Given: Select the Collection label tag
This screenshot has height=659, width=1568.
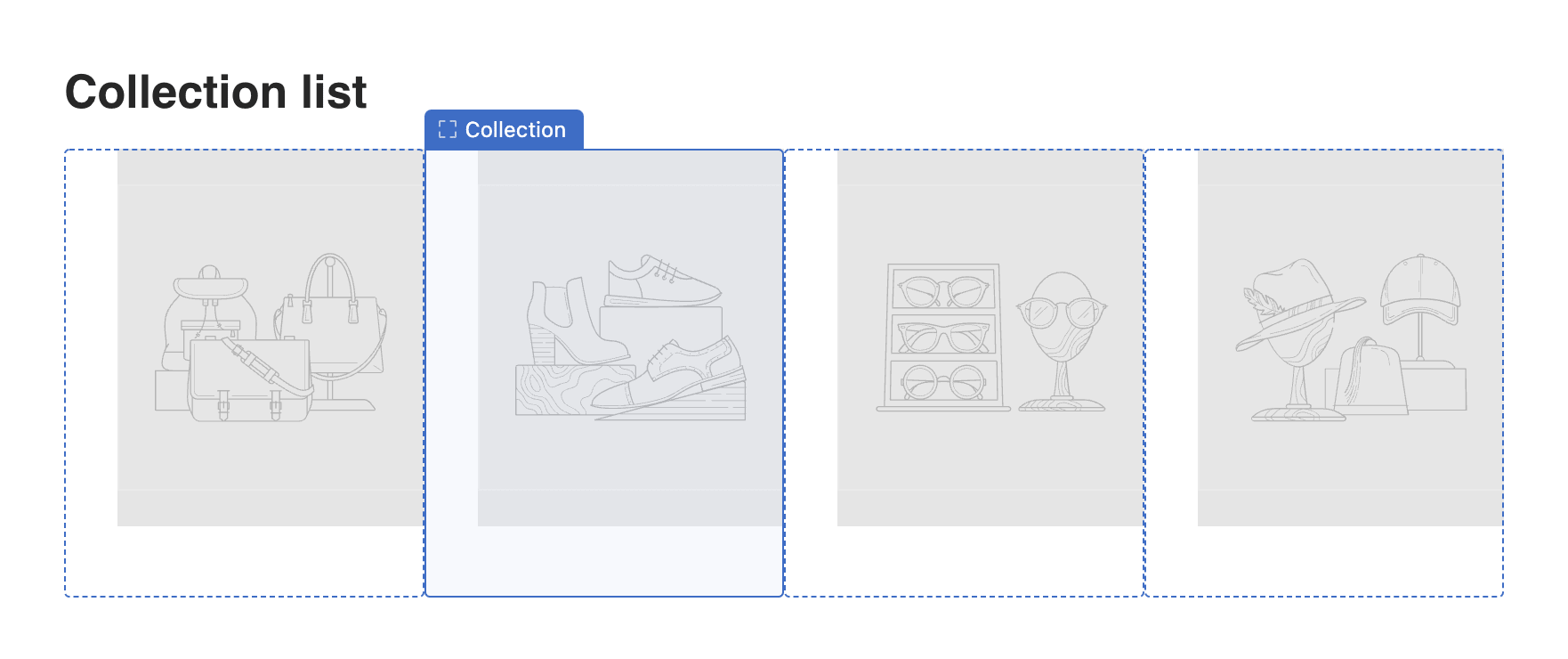Looking at the screenshot, I should 504,130.
